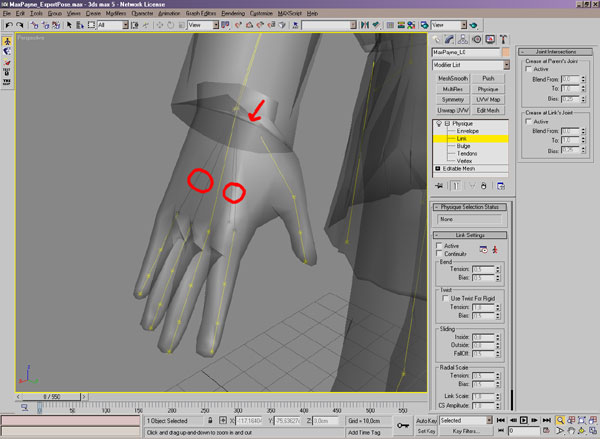Open the Select by Name tool
The image size is (600, 439).
point(80,25)
